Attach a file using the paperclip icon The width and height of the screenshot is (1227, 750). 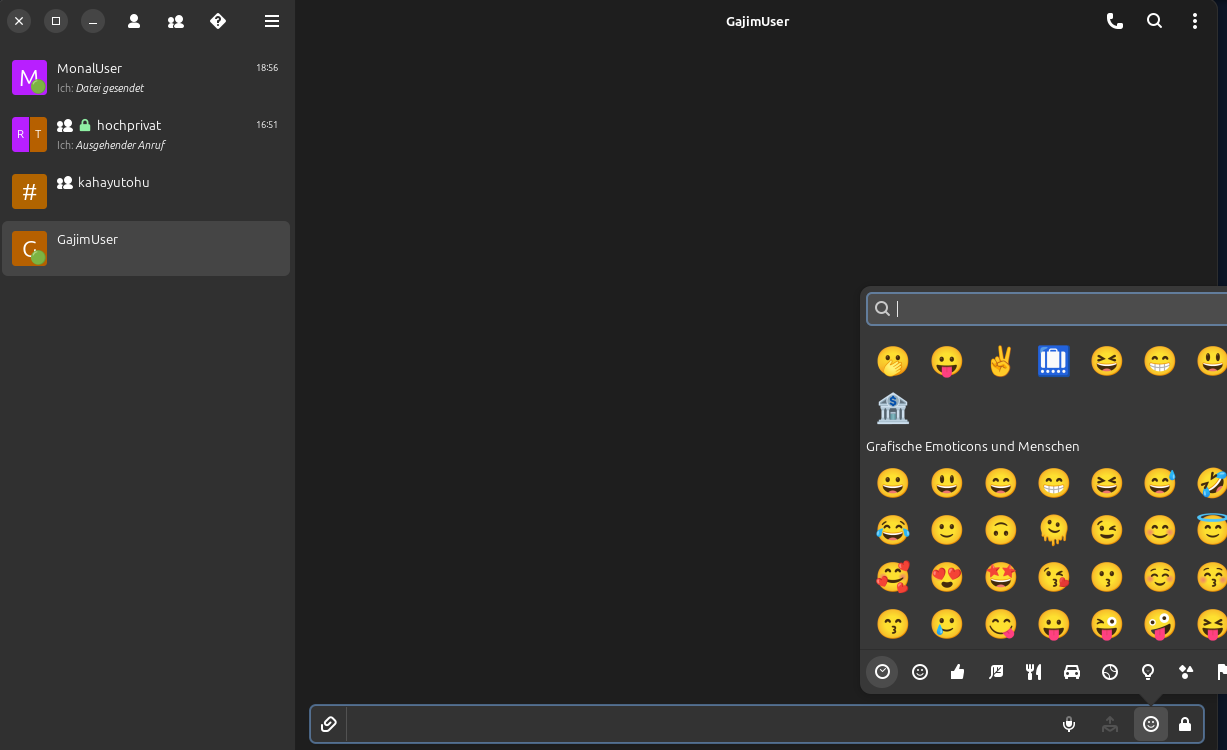point(329,724)
